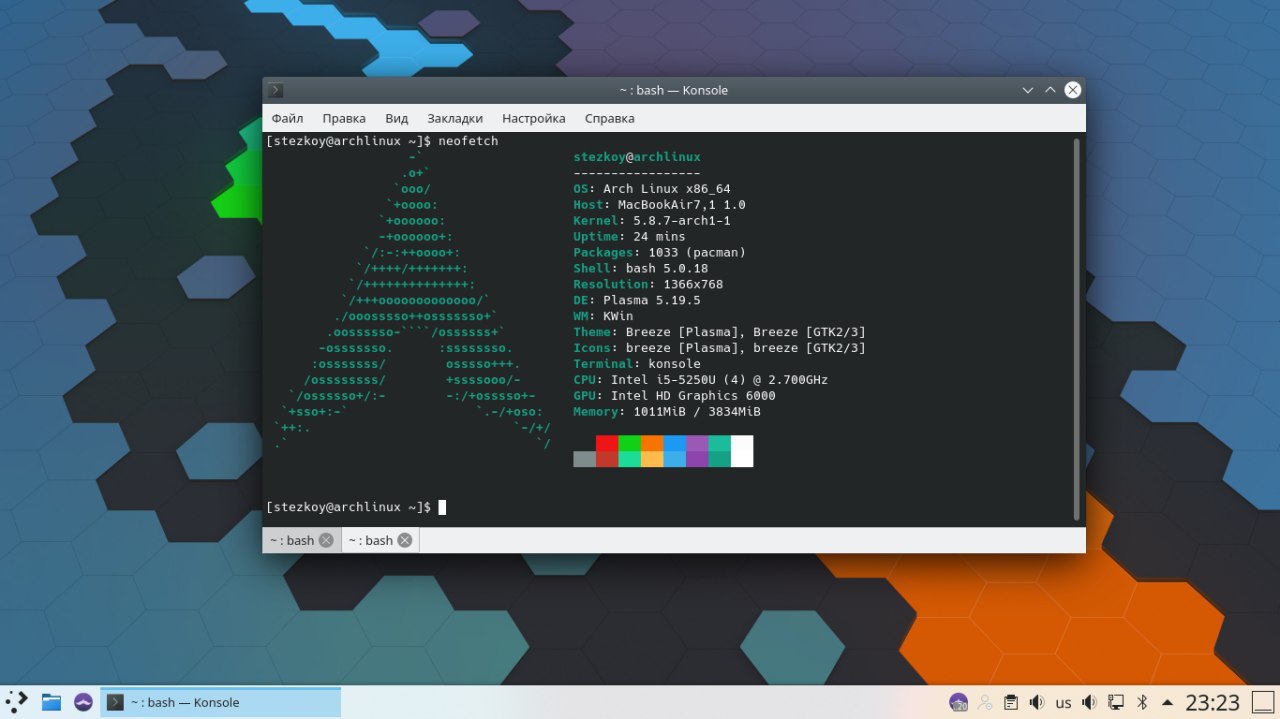Click the 'Kernel: 5.8.7-arch1-1' line
The height and width of the screenshot is (719, 1280).
pyautogui.click(x=652, y=221)
